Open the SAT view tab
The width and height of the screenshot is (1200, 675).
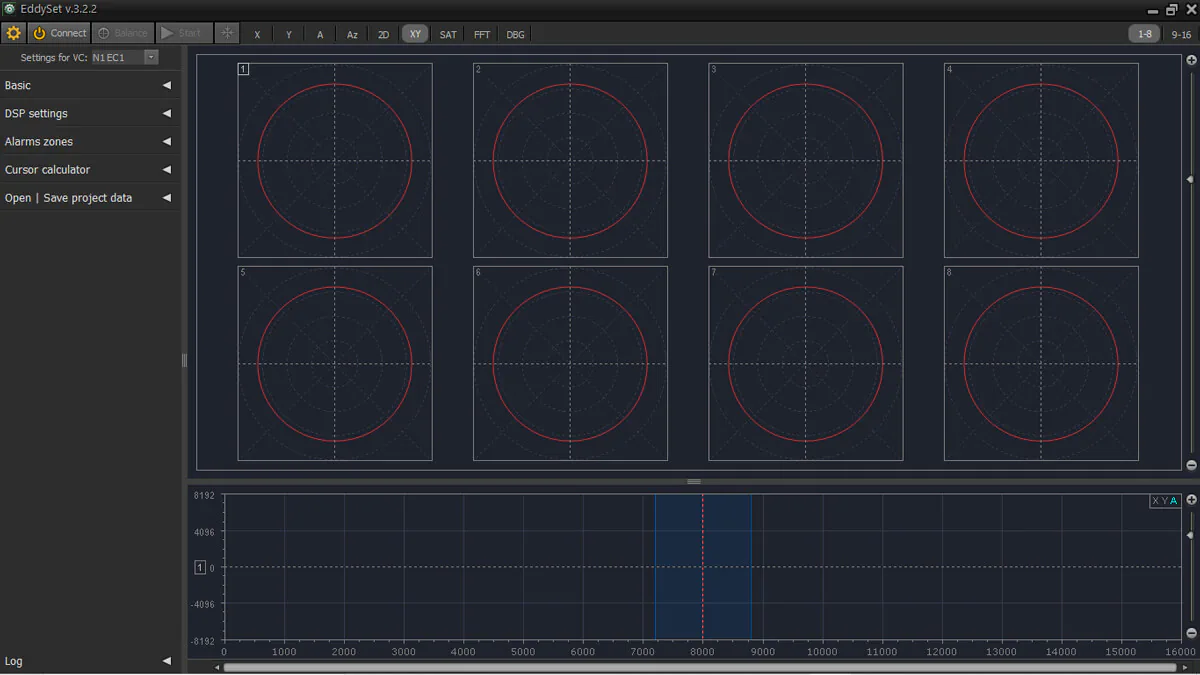tap(448, 34)
